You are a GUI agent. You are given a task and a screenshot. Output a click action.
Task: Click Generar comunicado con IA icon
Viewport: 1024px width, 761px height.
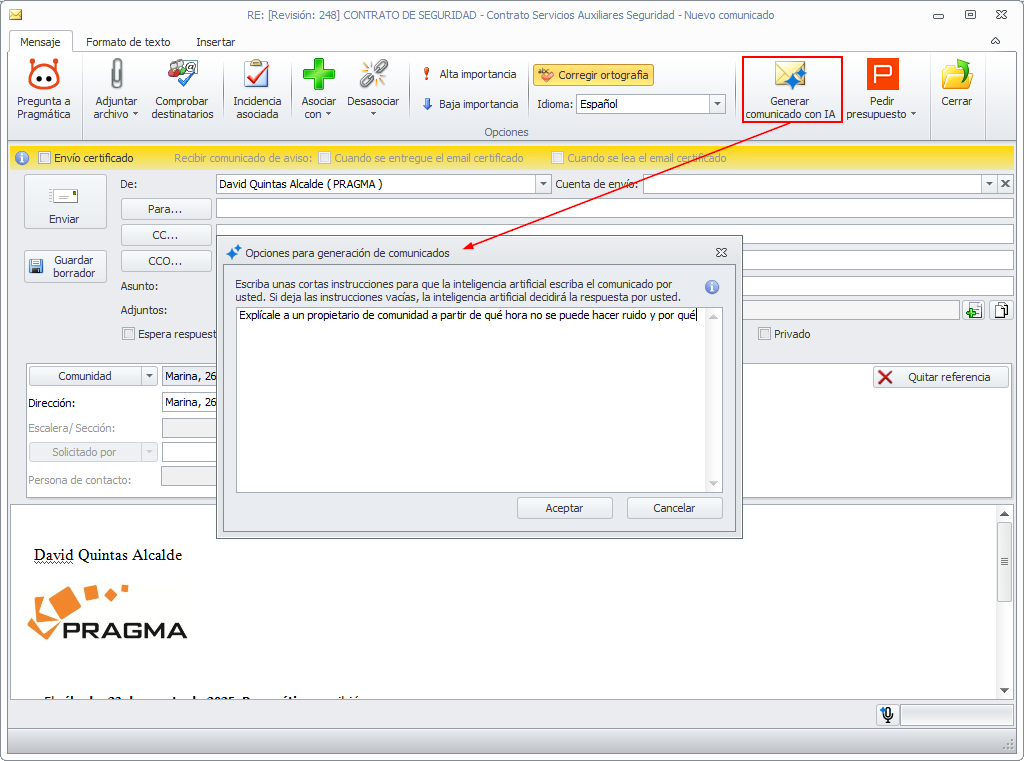790,74
